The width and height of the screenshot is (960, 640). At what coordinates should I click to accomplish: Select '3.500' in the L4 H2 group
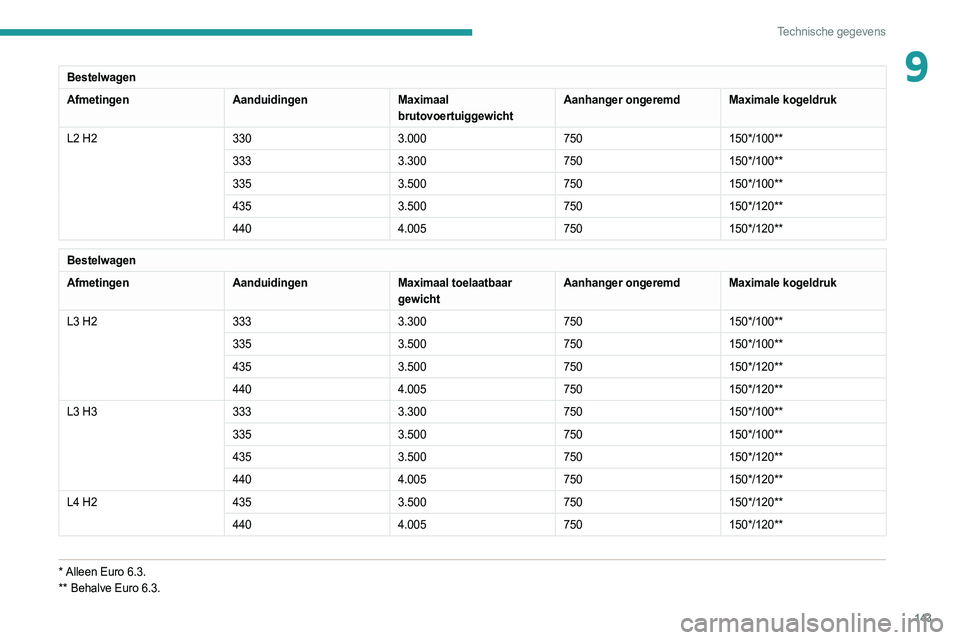pos(412,502)
